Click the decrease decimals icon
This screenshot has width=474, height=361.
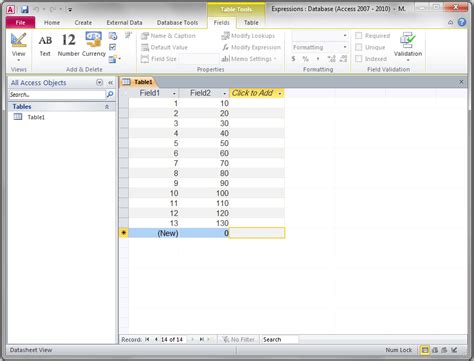pos(343,59)
